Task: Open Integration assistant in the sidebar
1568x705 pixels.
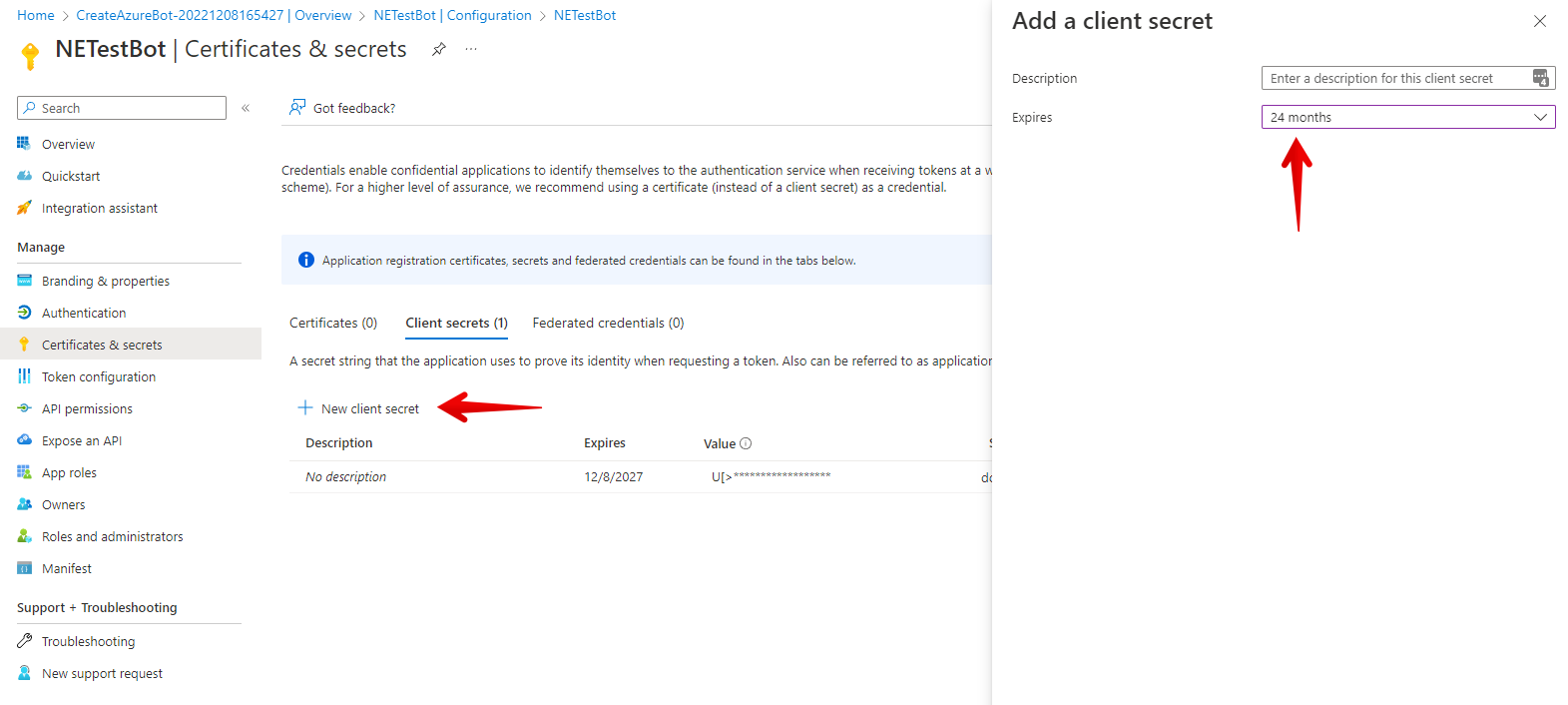Action: pyautogui.click(x=100, y=208)
